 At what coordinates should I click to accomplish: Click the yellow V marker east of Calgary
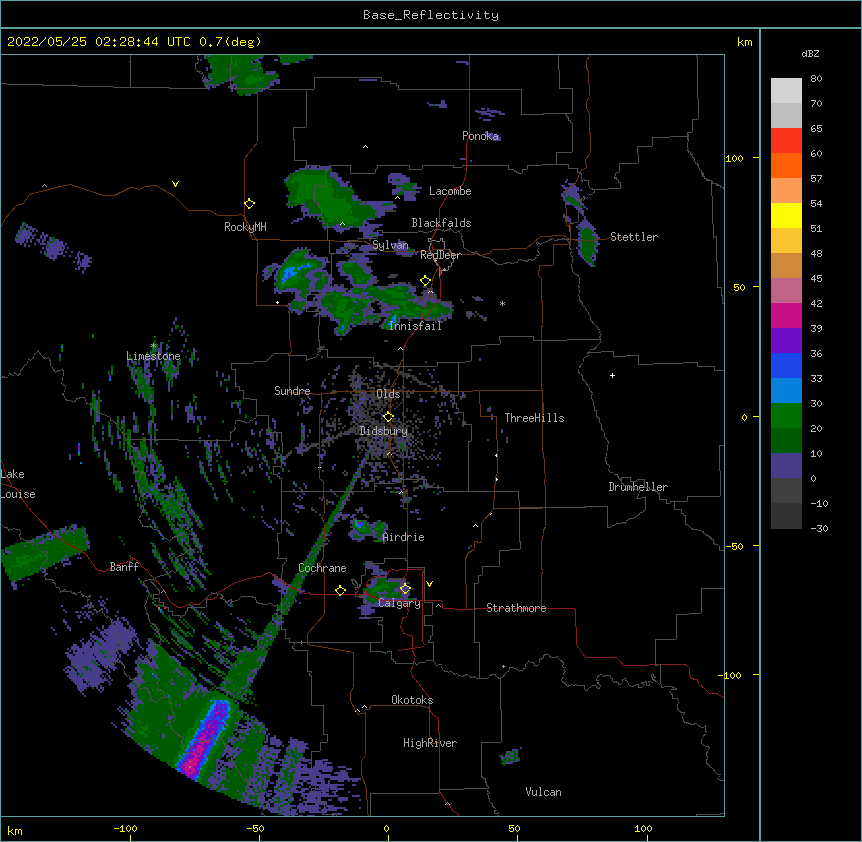point(429,584)
